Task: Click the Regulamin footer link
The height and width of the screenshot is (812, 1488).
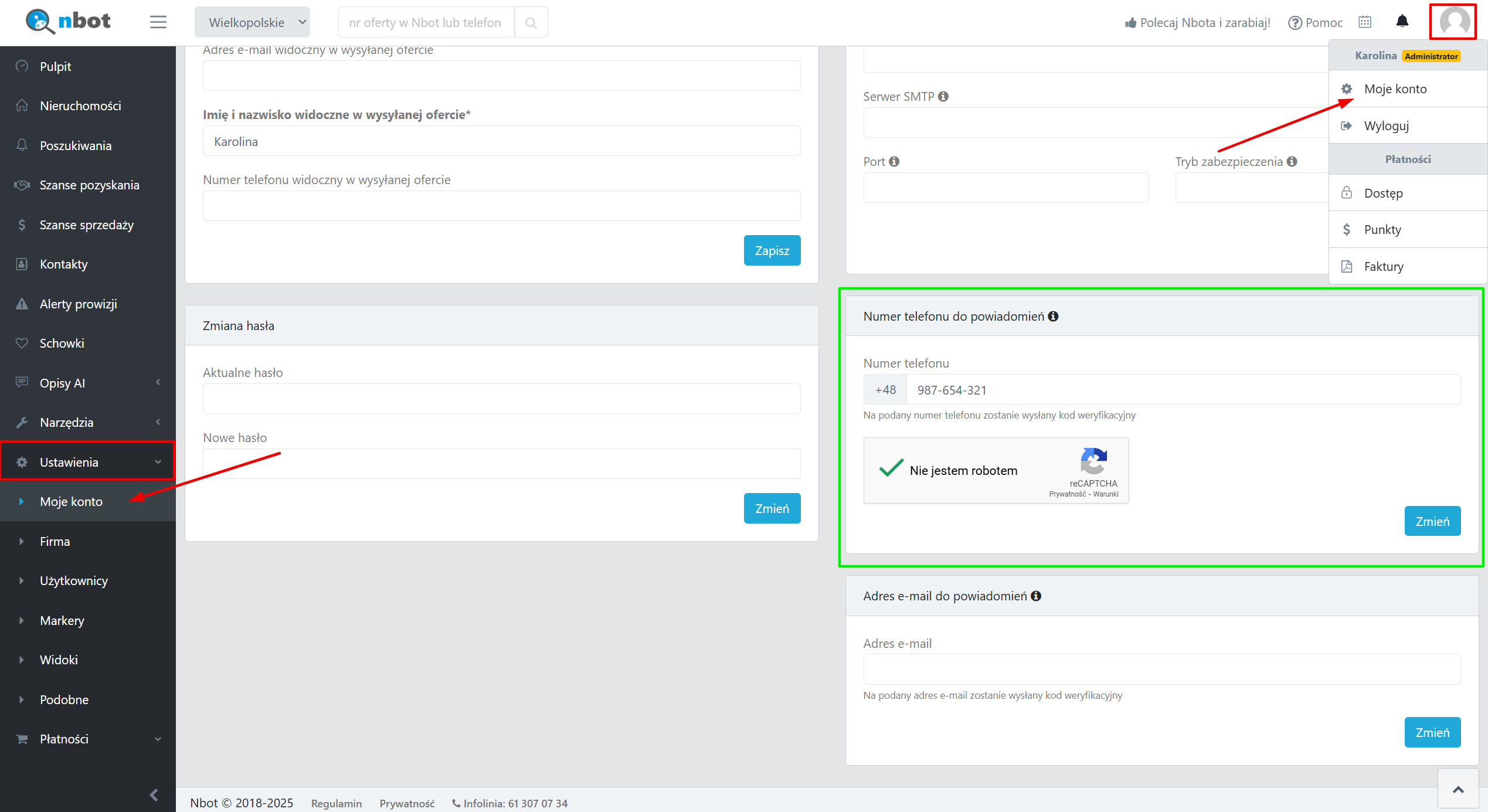Action: 336,803
